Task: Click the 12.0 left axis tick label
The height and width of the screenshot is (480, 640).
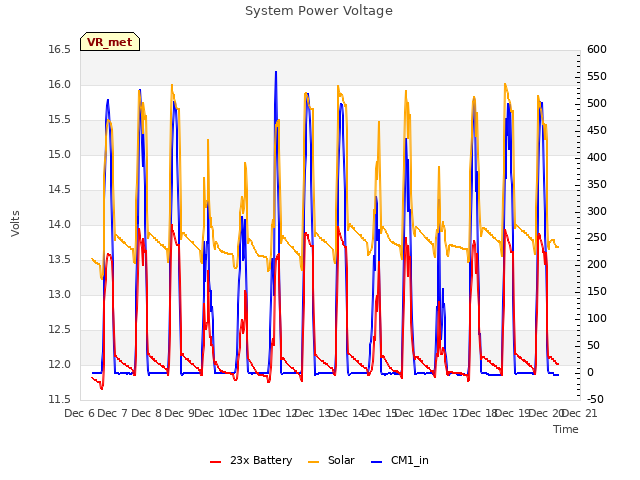Action: [60, 364]
